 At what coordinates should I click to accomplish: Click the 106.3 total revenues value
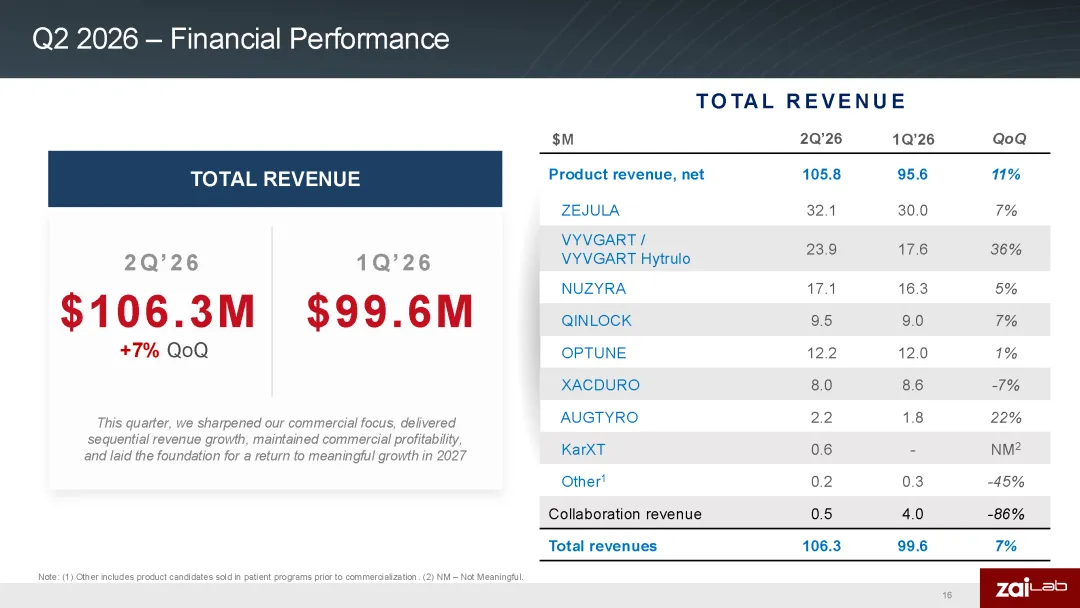(821, 546)
